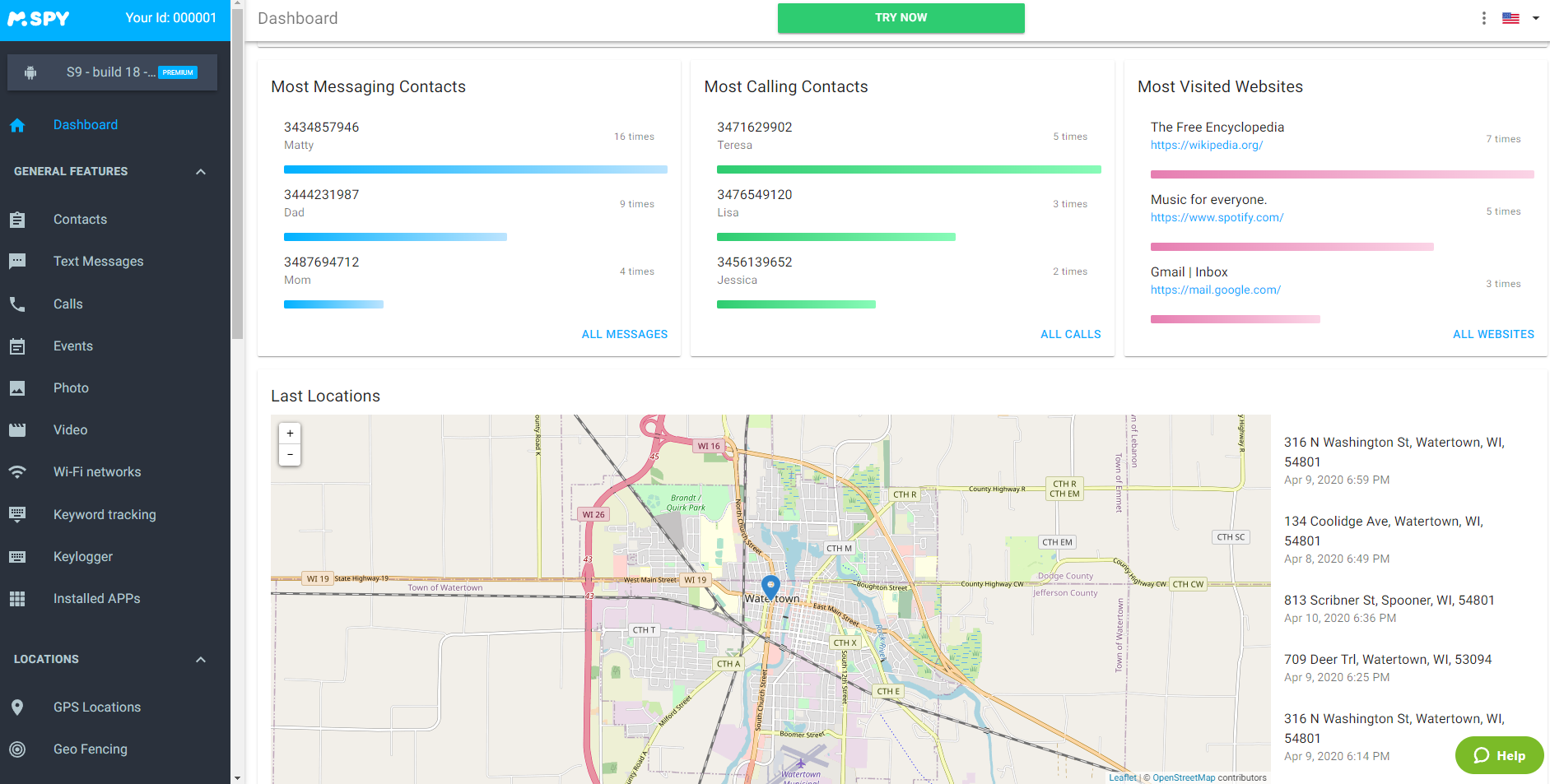Image resolution: width=1550 pixels, height=784 pixels.
Task: Select Keylogger in the sidebar
Action: pyautogui.click(x=83, y=557)
